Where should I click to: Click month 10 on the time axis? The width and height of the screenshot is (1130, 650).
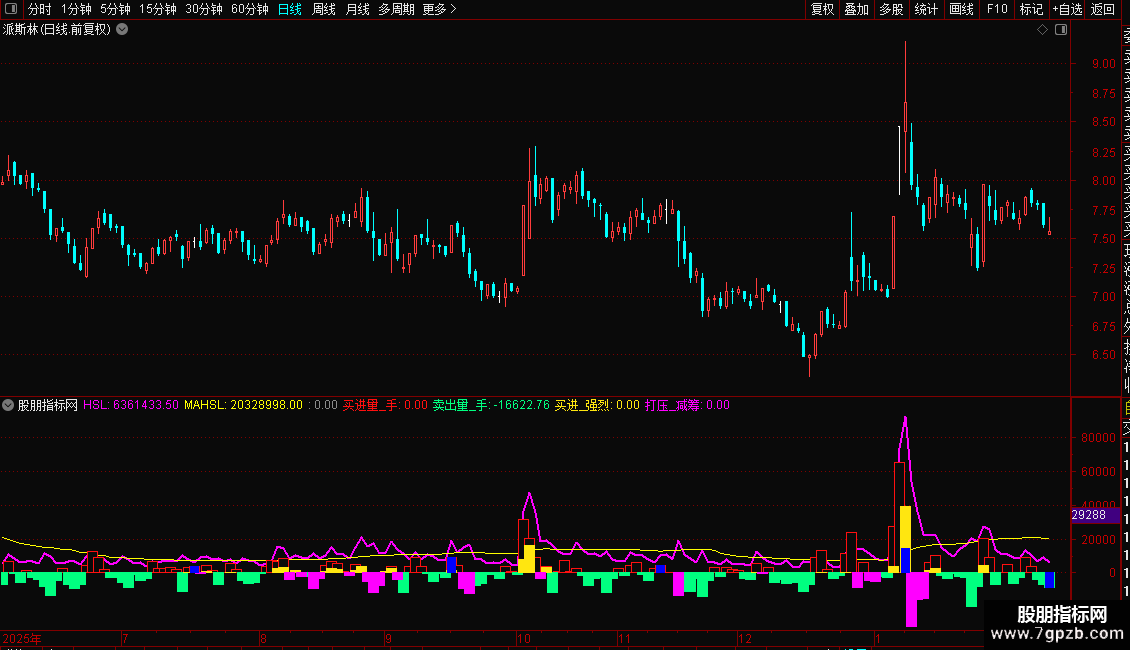point(524,638)
